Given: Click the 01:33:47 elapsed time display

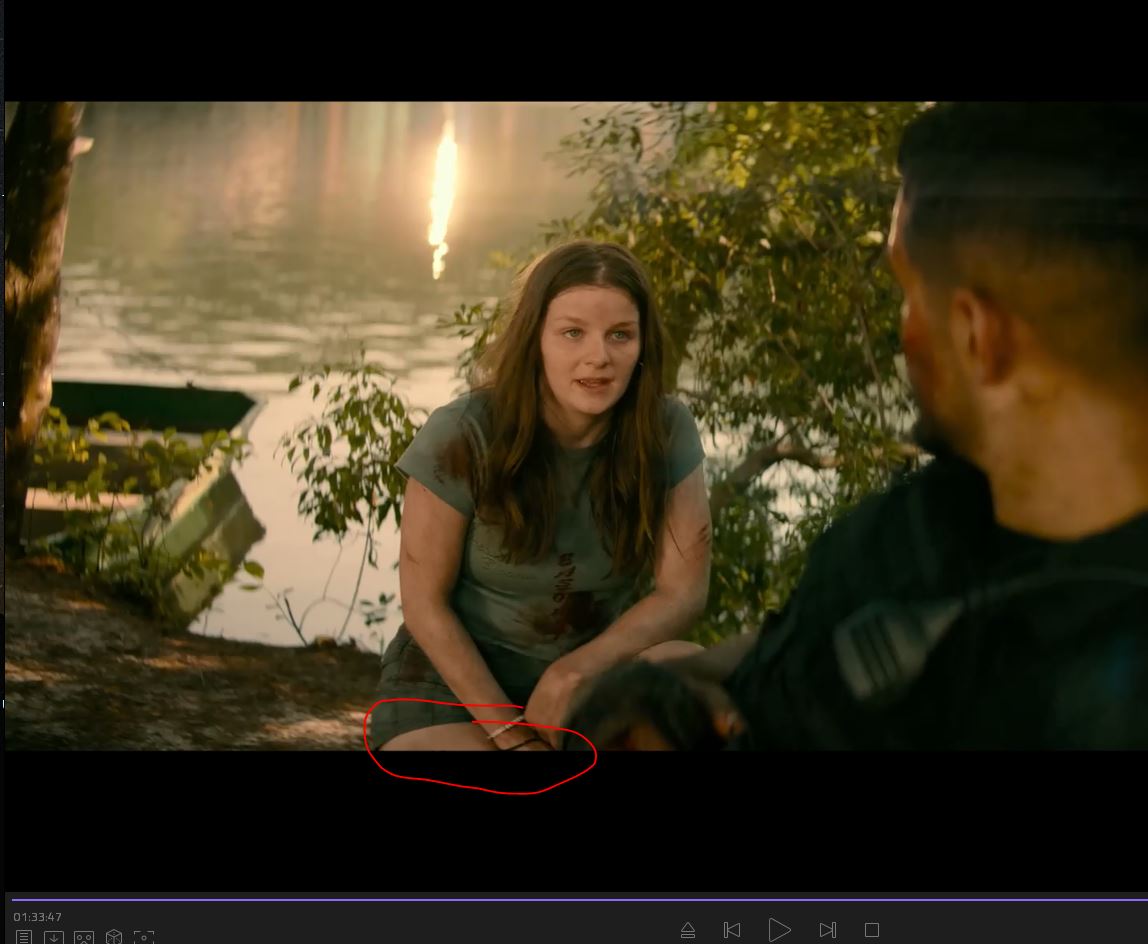Looking at the screenshot, I should (38, 917).
